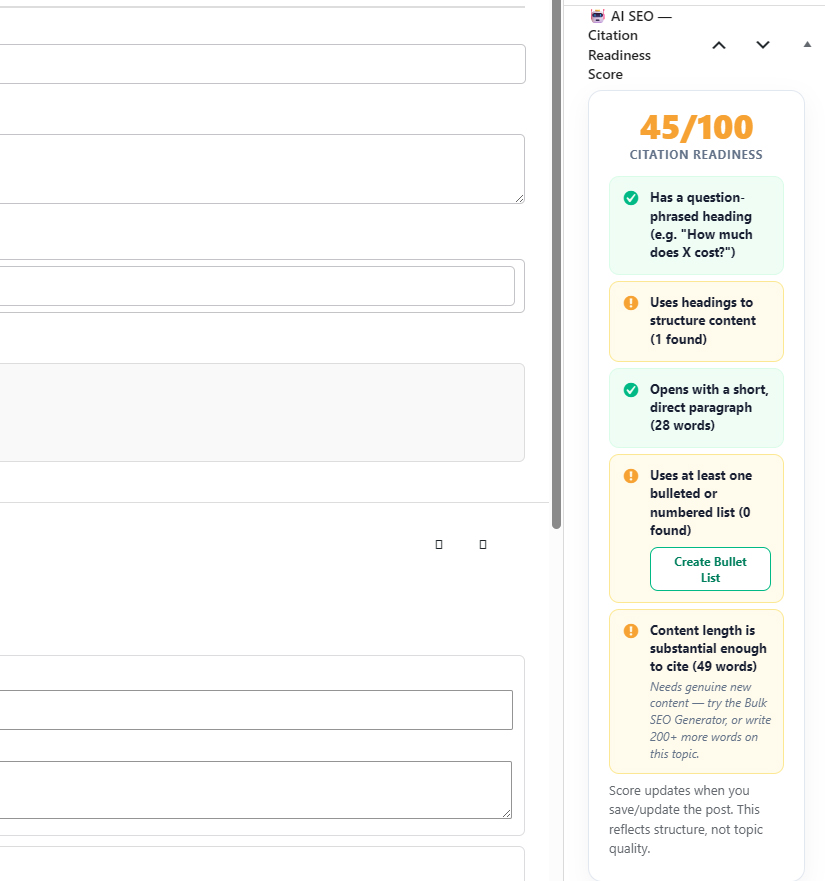
Task: Click green check beside question-phrased heading
Action: coord(631,198)
